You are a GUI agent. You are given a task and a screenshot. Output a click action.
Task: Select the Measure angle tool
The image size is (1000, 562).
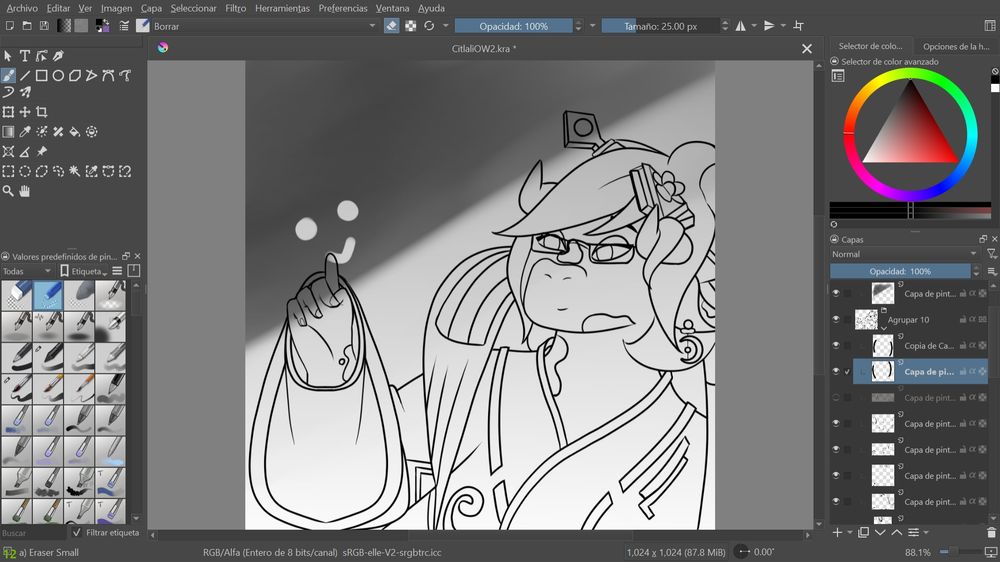[25, 152]
